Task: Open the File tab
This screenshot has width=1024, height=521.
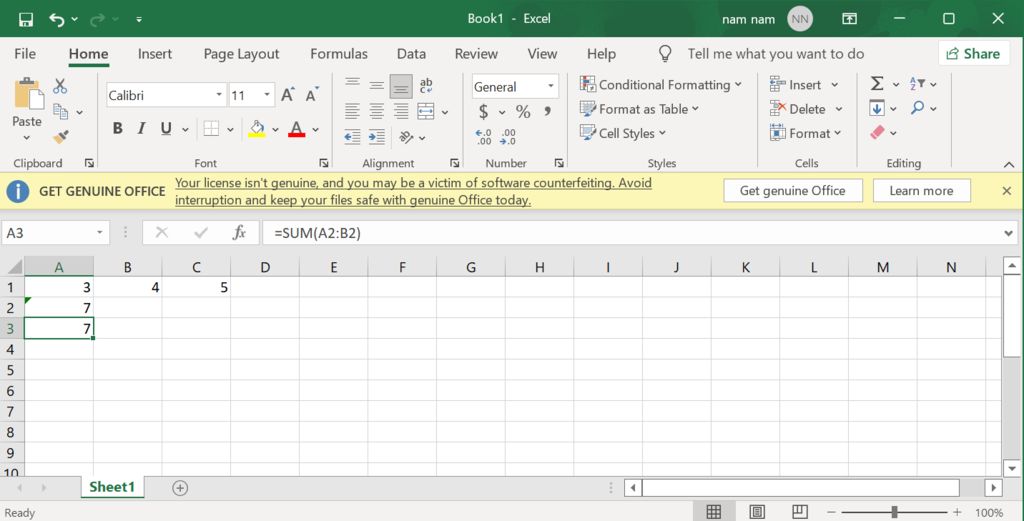Action: [x=25, y=54]
